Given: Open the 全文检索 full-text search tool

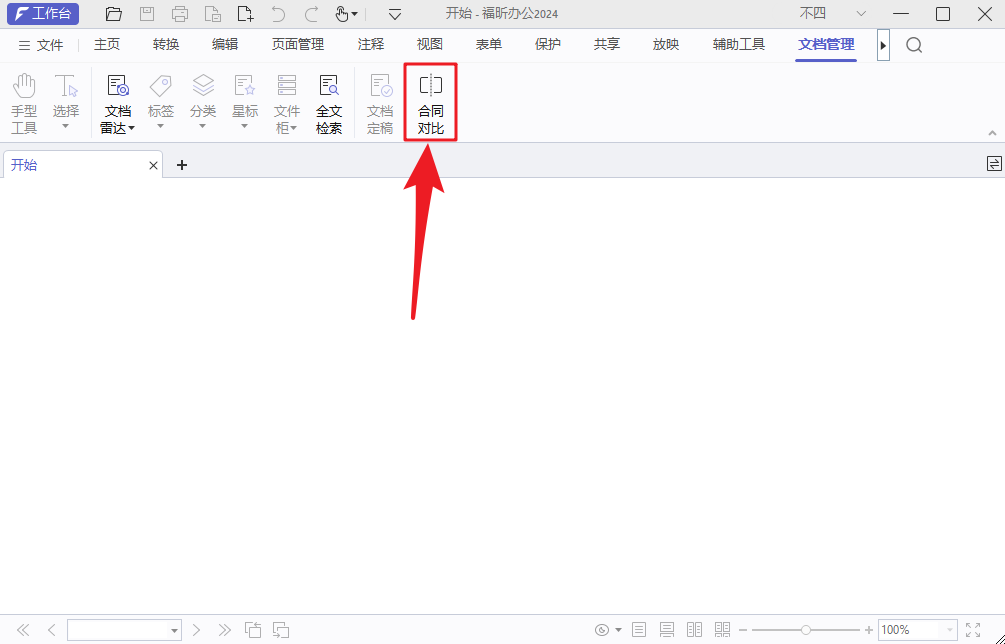Looking at the screenshot, I should [329, 102].
